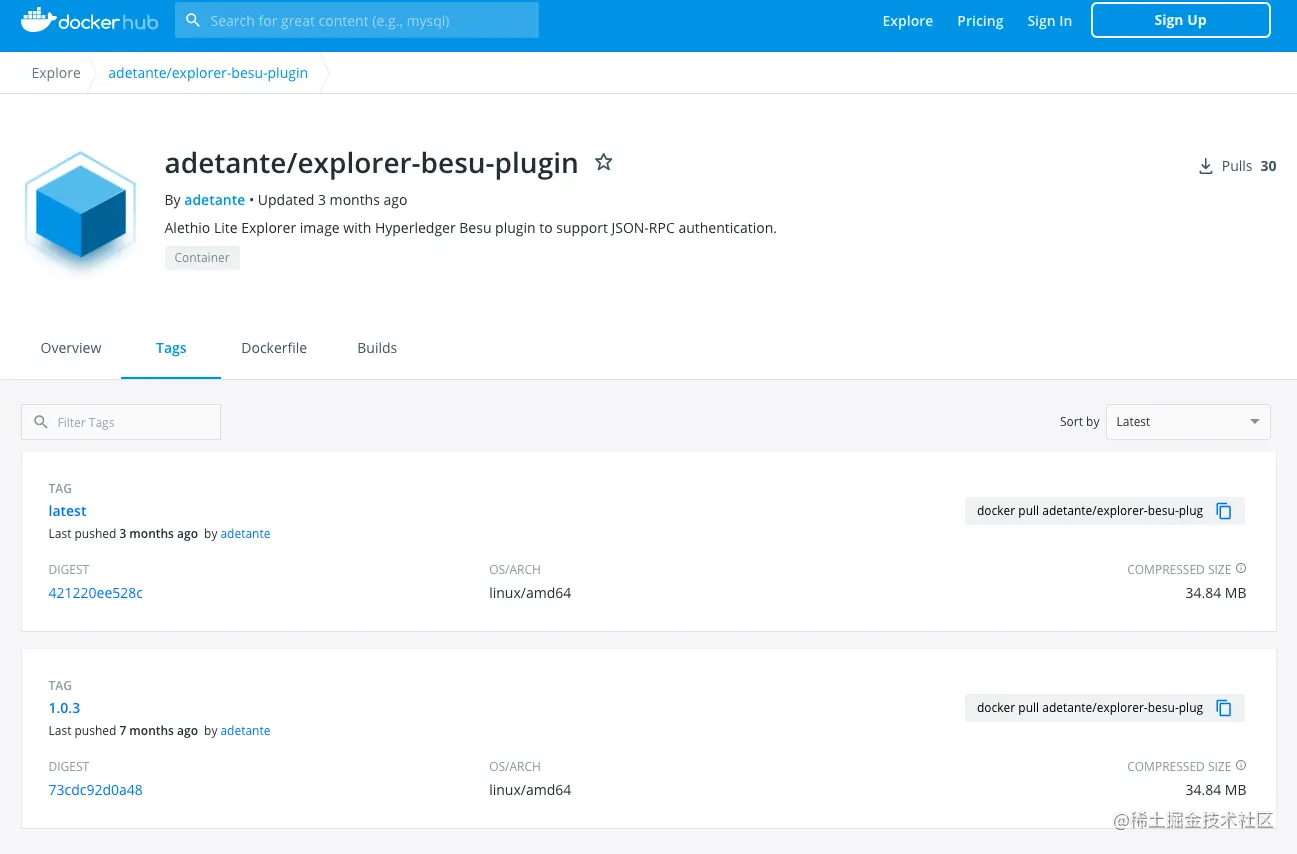This screenshot has height=854, width=1297.
Task: Open adetante author link under title
Action: pyautogui.click(x=215, y=200)
